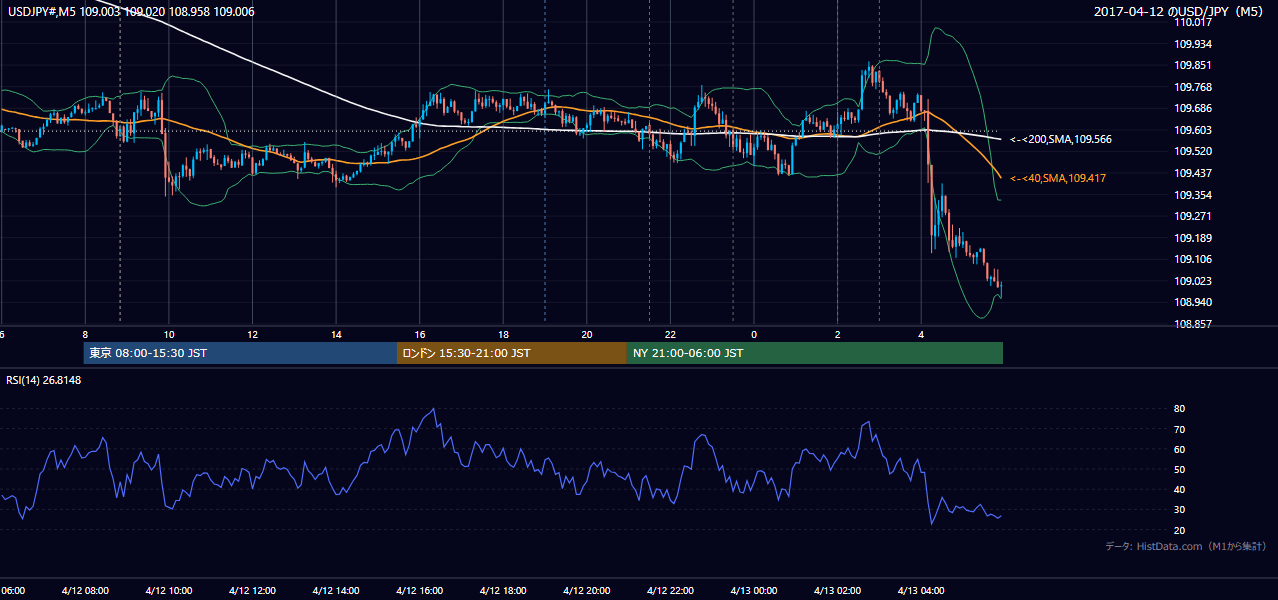Click hour 10 on the price chart axis
The image size is (1278, 600).
(169, 334)
